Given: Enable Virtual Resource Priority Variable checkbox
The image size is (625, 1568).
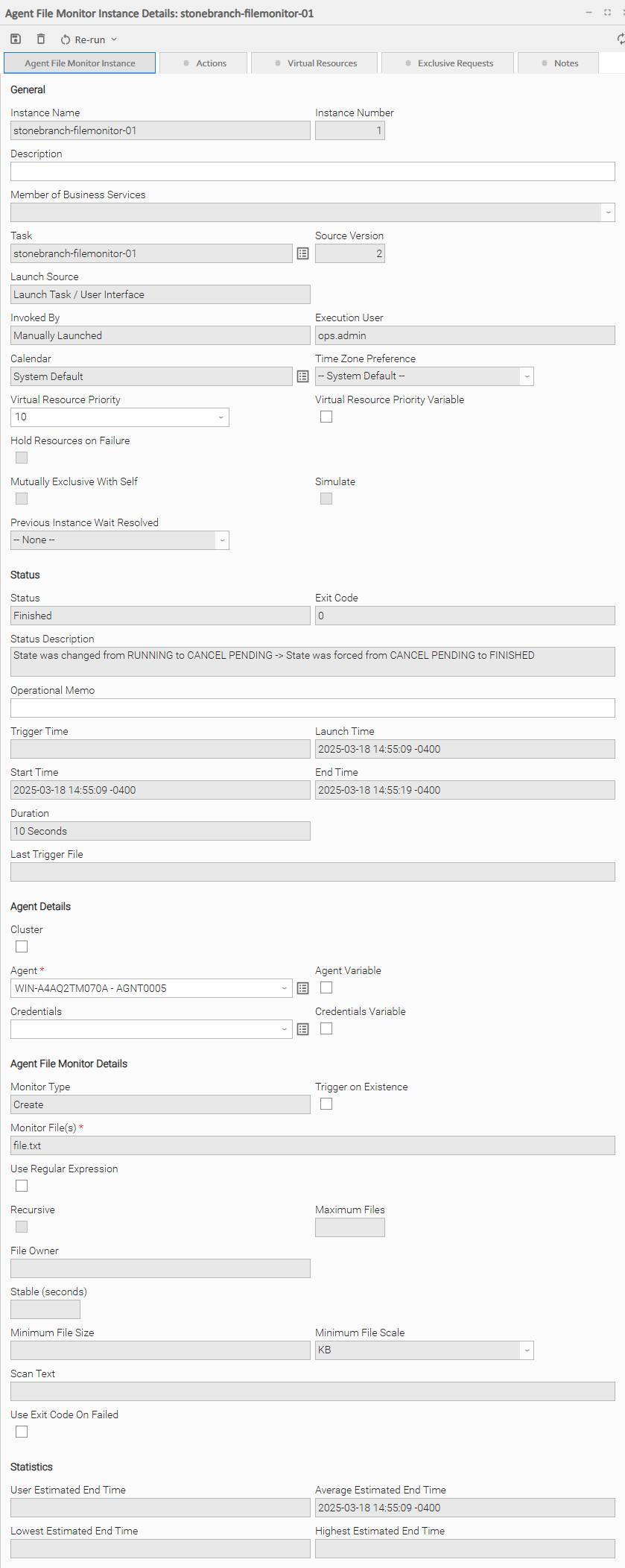Looking at the screenshot, I should point(326,417).
